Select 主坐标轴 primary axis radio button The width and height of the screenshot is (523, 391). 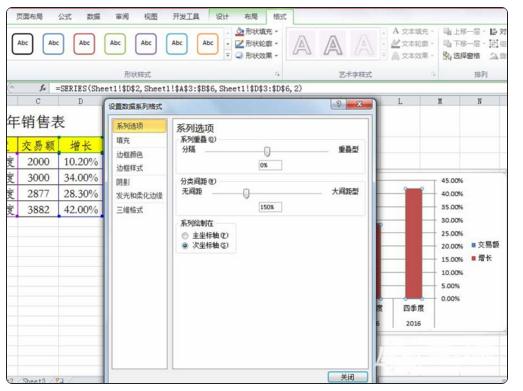[185, 236]
